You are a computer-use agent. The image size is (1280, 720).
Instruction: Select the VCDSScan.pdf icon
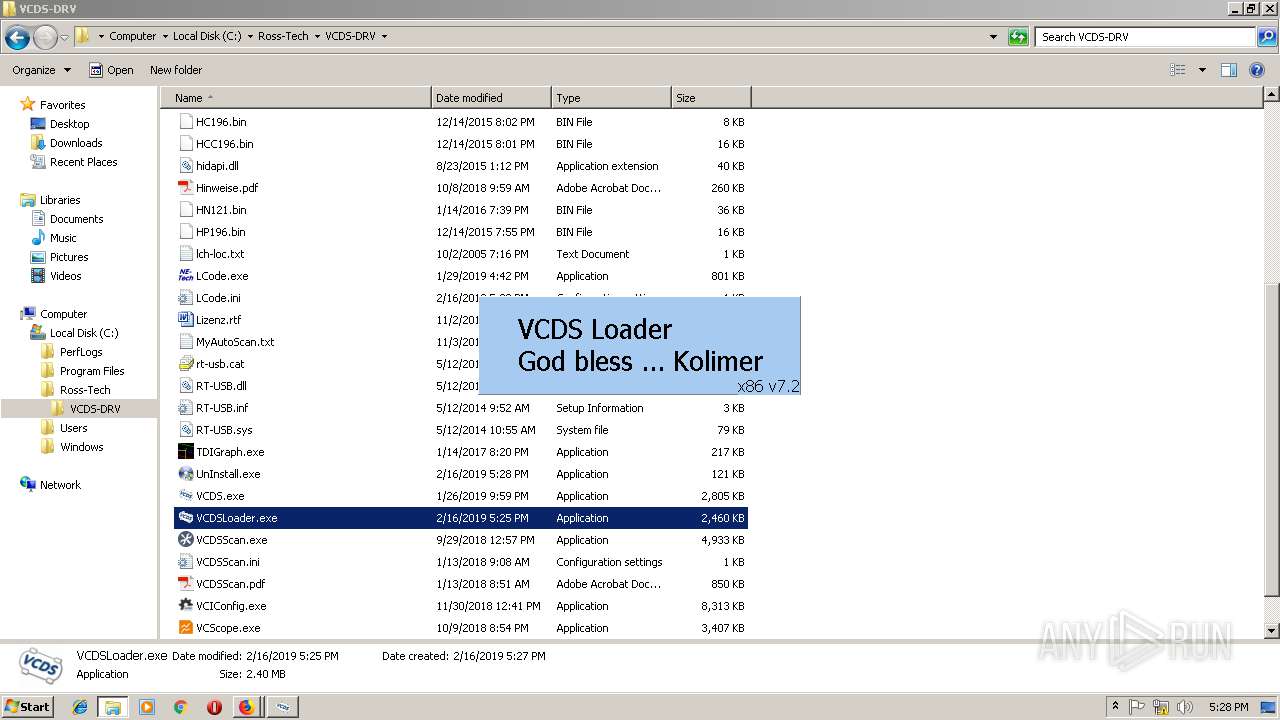coord(185,584)
